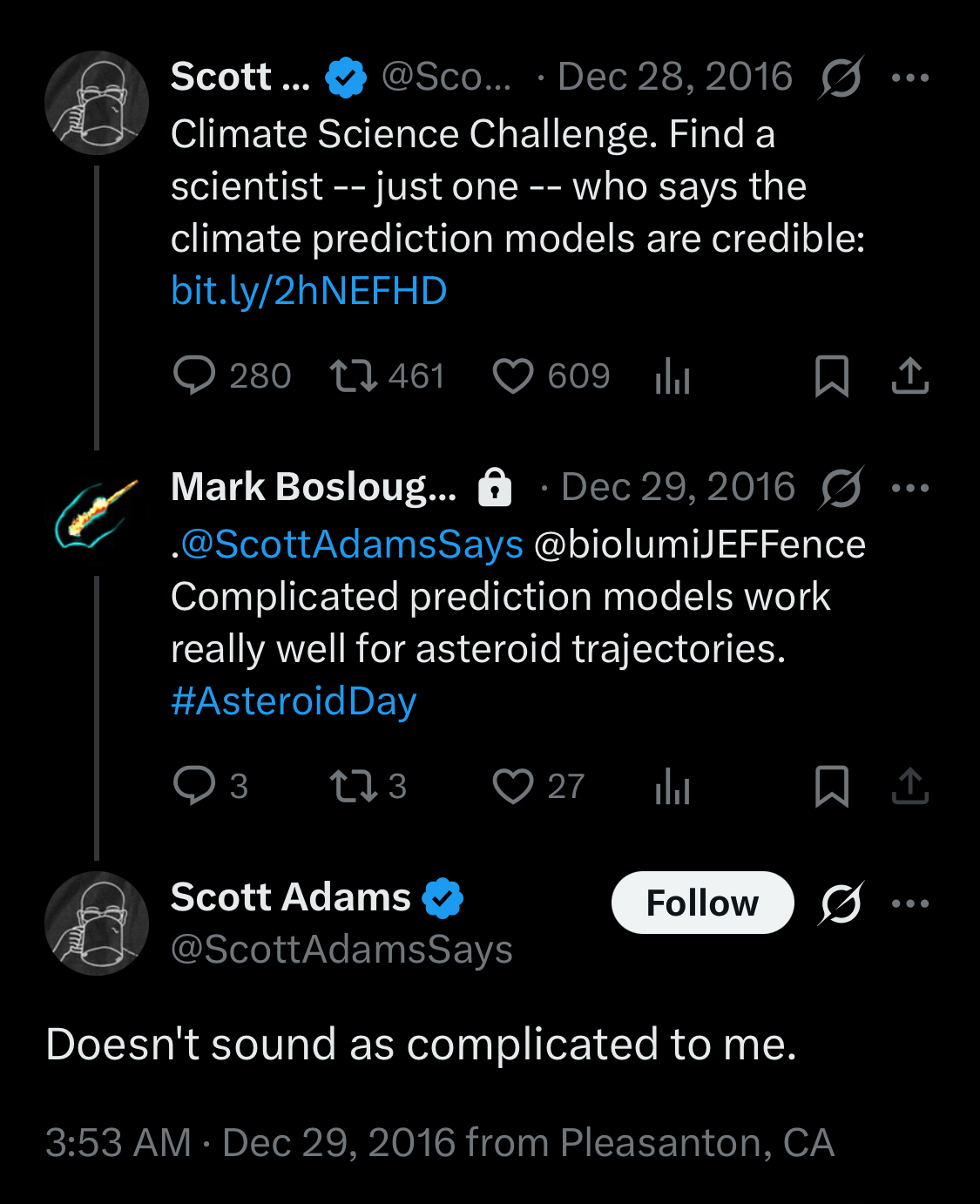Follow Scott Adams
This screenshot has width=980, height=1204.
702,903
